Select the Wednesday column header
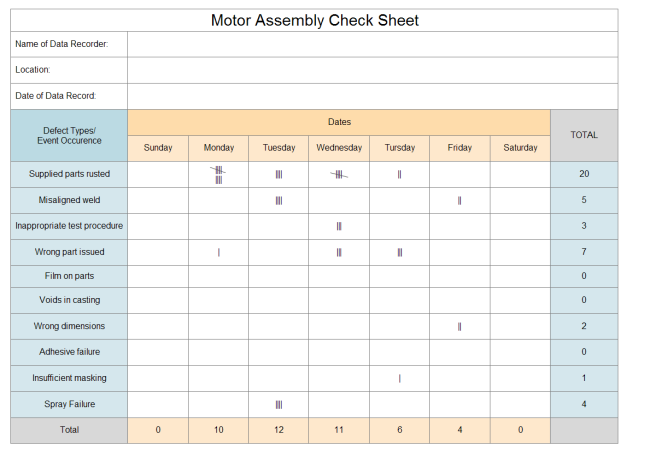Image resolution: width=650 pixels, height=459 pixels. [x=339, y=148]
